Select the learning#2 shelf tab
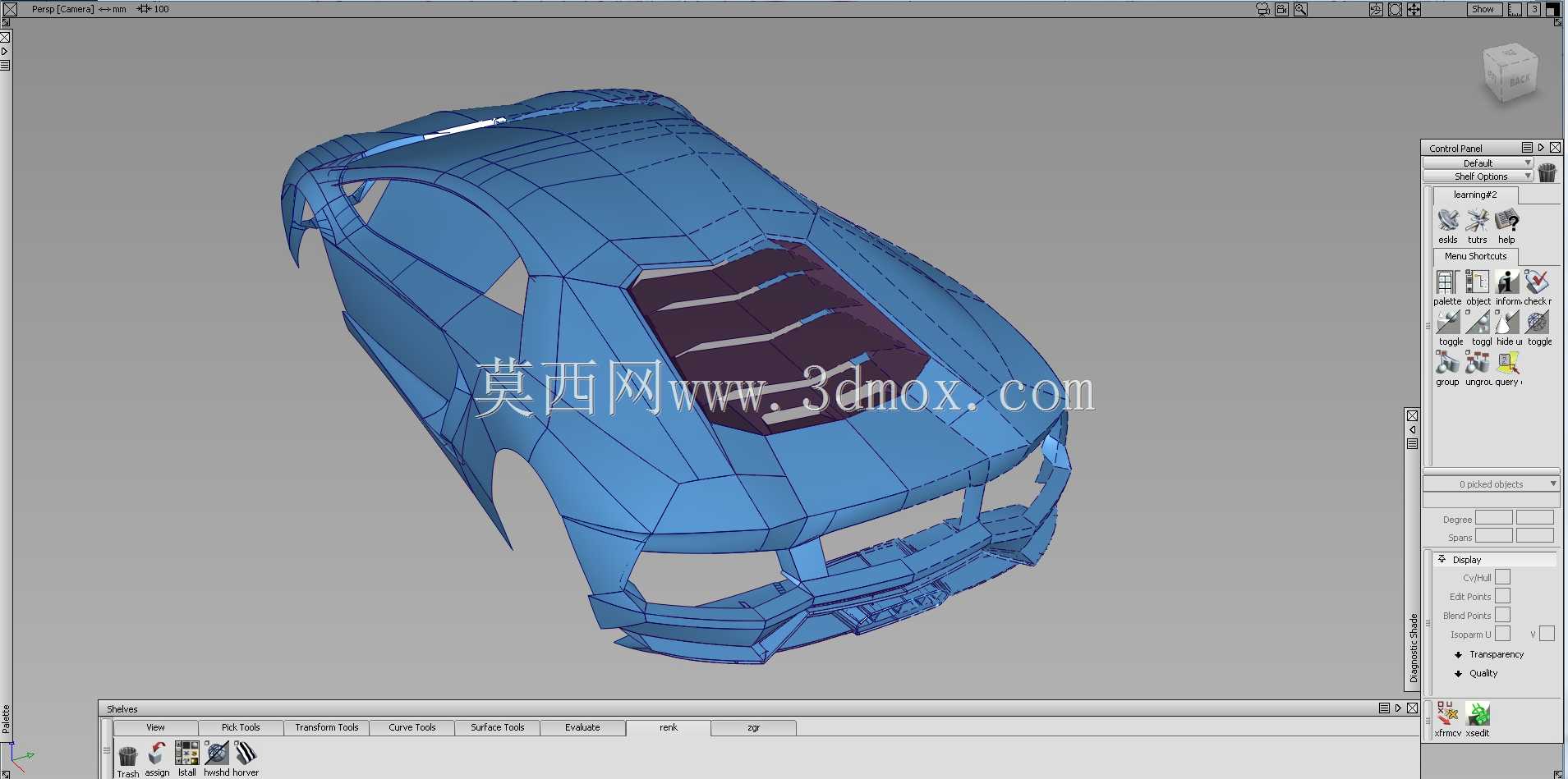This screenshot has width=1568, height=779. [x=1475, y=195]
